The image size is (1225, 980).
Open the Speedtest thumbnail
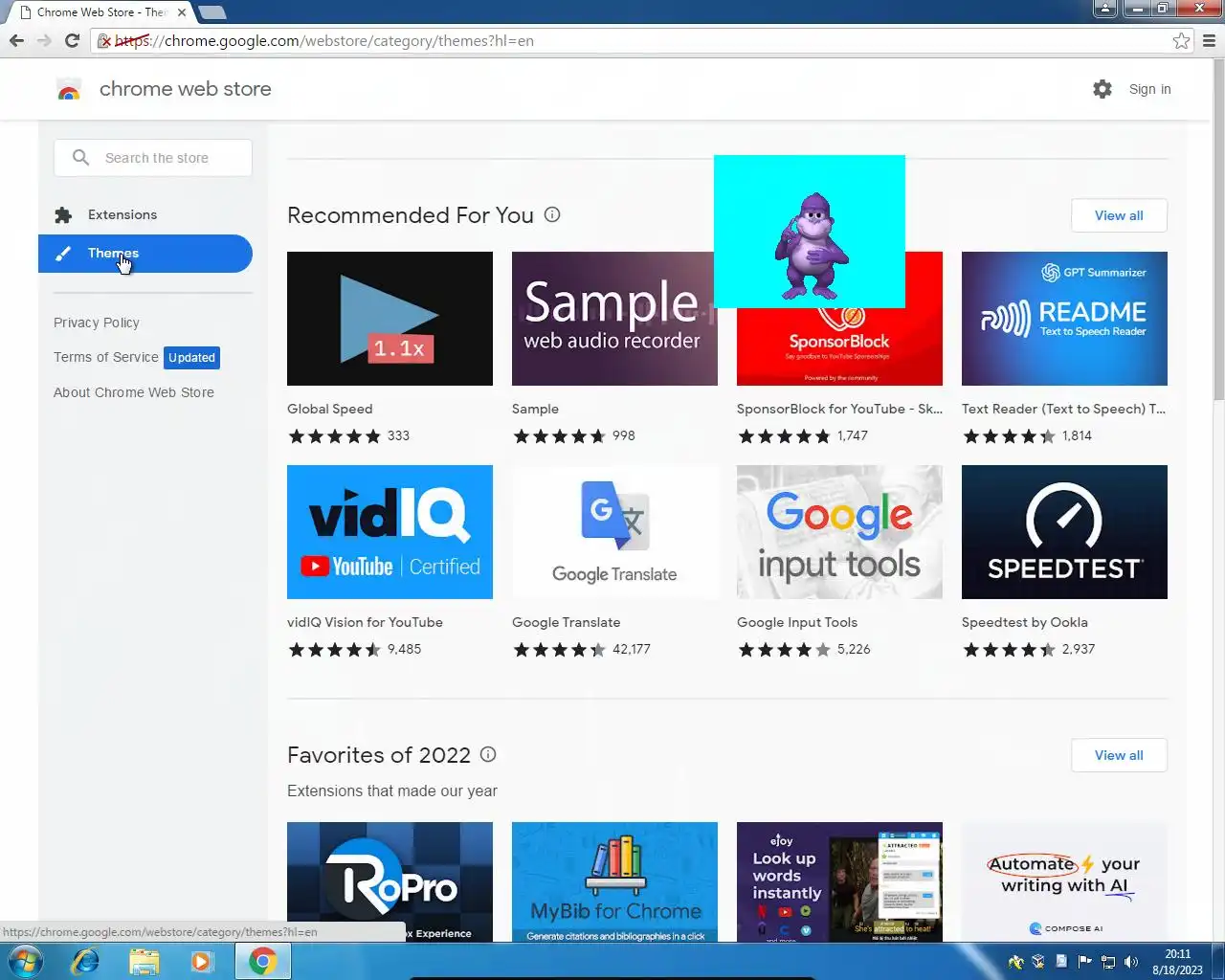1064,532
